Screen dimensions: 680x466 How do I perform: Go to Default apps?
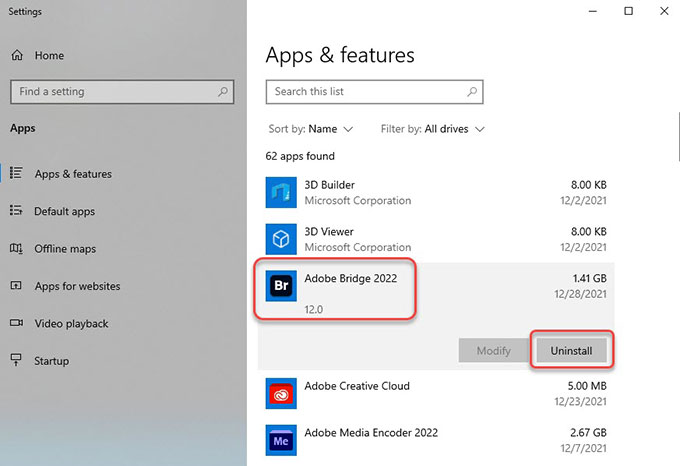[x=65, y=211]
